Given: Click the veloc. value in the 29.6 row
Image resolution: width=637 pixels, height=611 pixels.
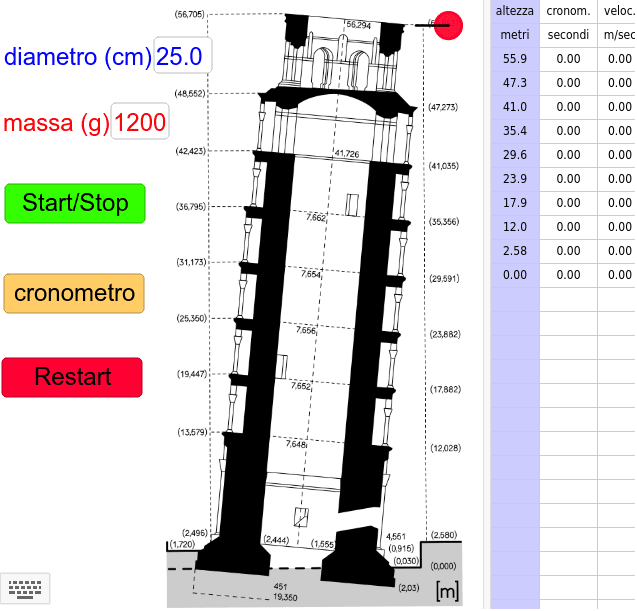Looking at the screenshot, I should coord(617,155).
